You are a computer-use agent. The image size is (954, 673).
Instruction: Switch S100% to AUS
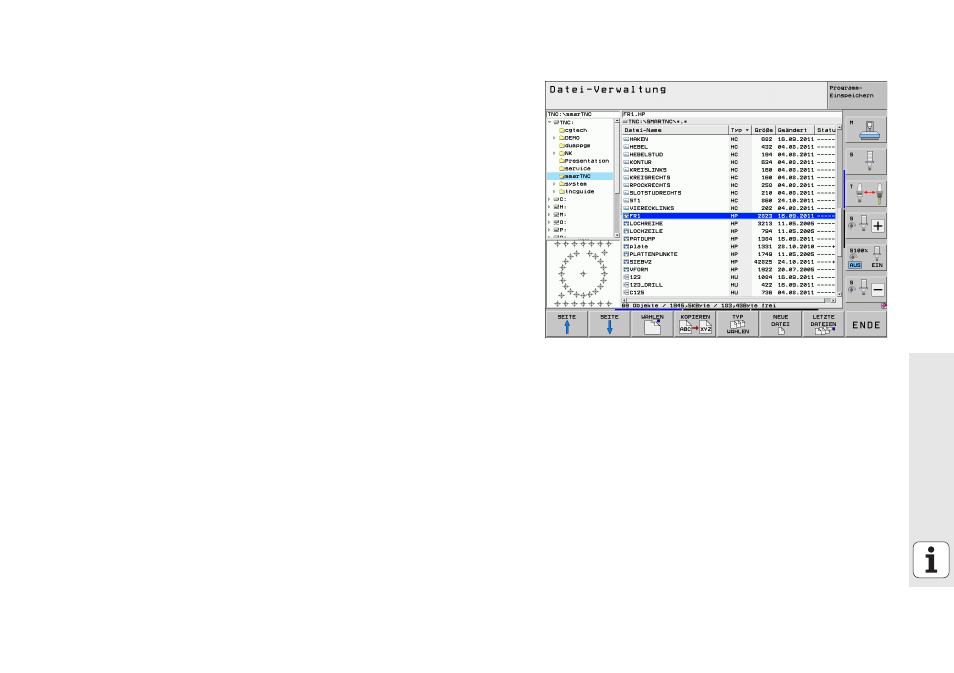tap(855, 265)
